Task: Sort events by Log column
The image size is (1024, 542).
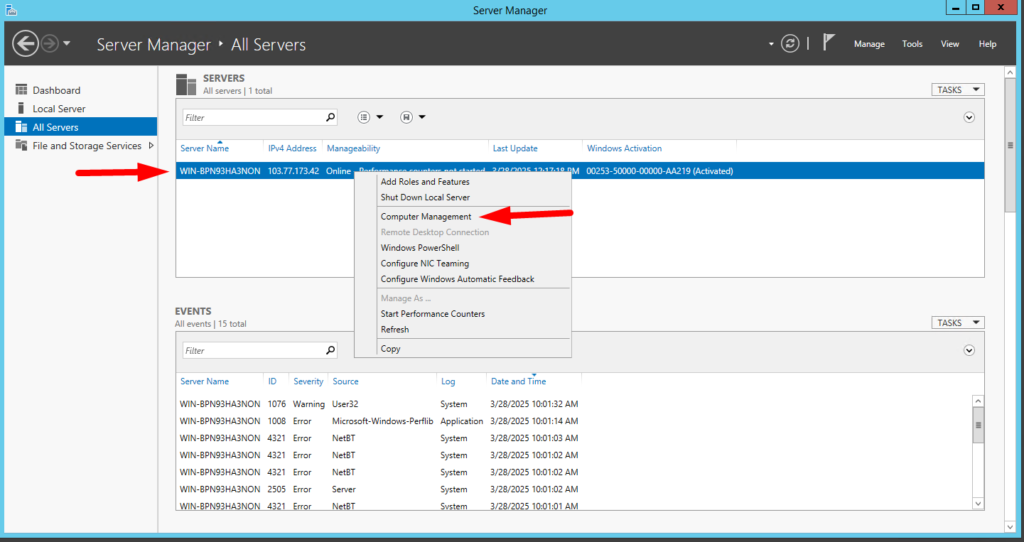Action: 448,381
